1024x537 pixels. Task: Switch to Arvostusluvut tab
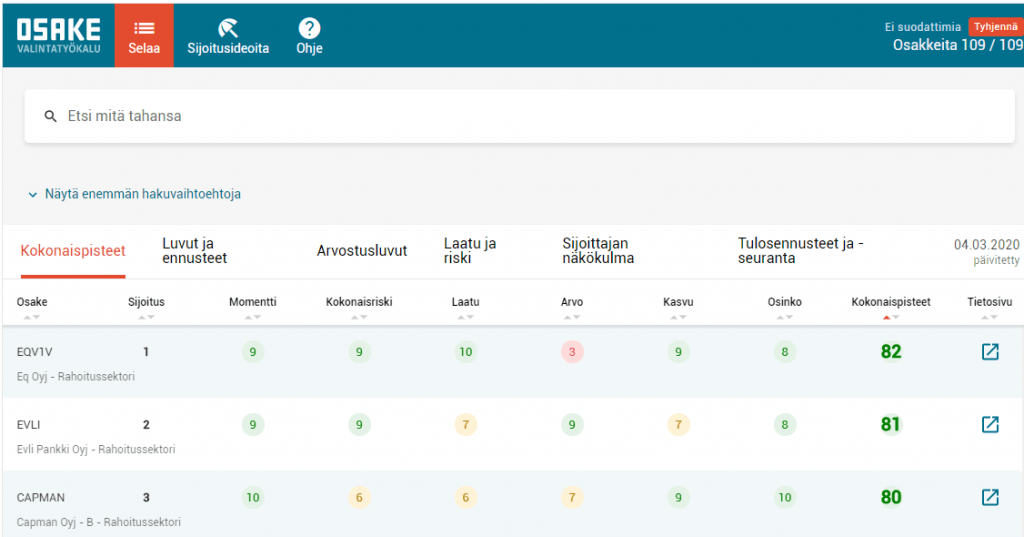coord(362,251)
